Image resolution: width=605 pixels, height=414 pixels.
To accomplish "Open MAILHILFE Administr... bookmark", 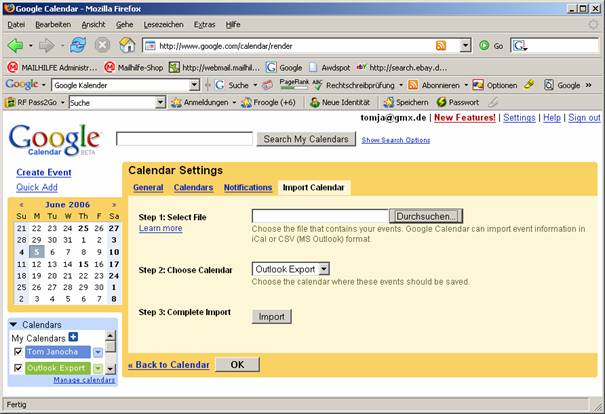I will tap(52, 68).
